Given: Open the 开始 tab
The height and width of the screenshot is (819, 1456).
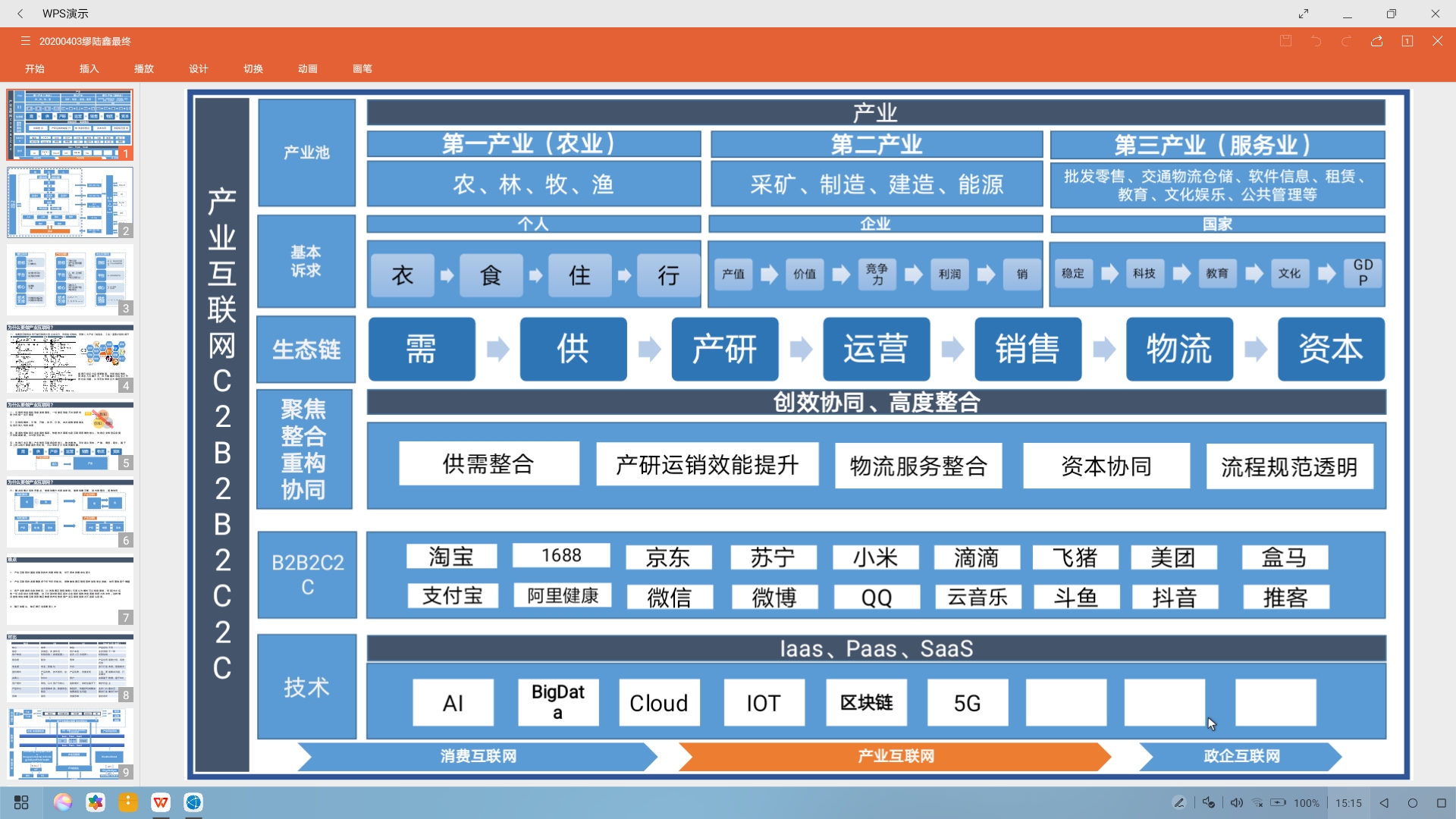Looking at the screenshot, I should [x=35, y=68].
